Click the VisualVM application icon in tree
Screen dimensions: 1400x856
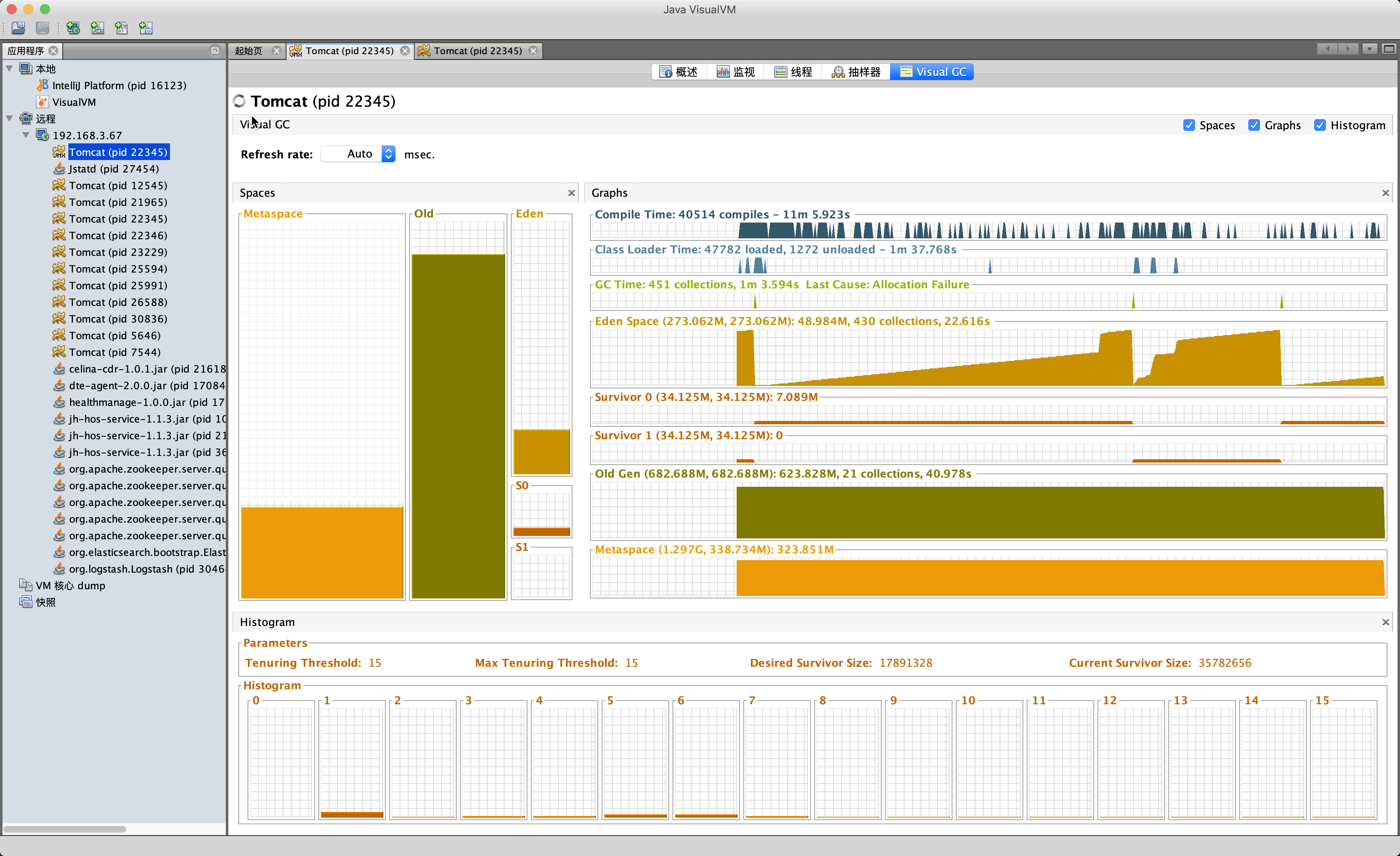pyautogui.click(x=42, y=102)
